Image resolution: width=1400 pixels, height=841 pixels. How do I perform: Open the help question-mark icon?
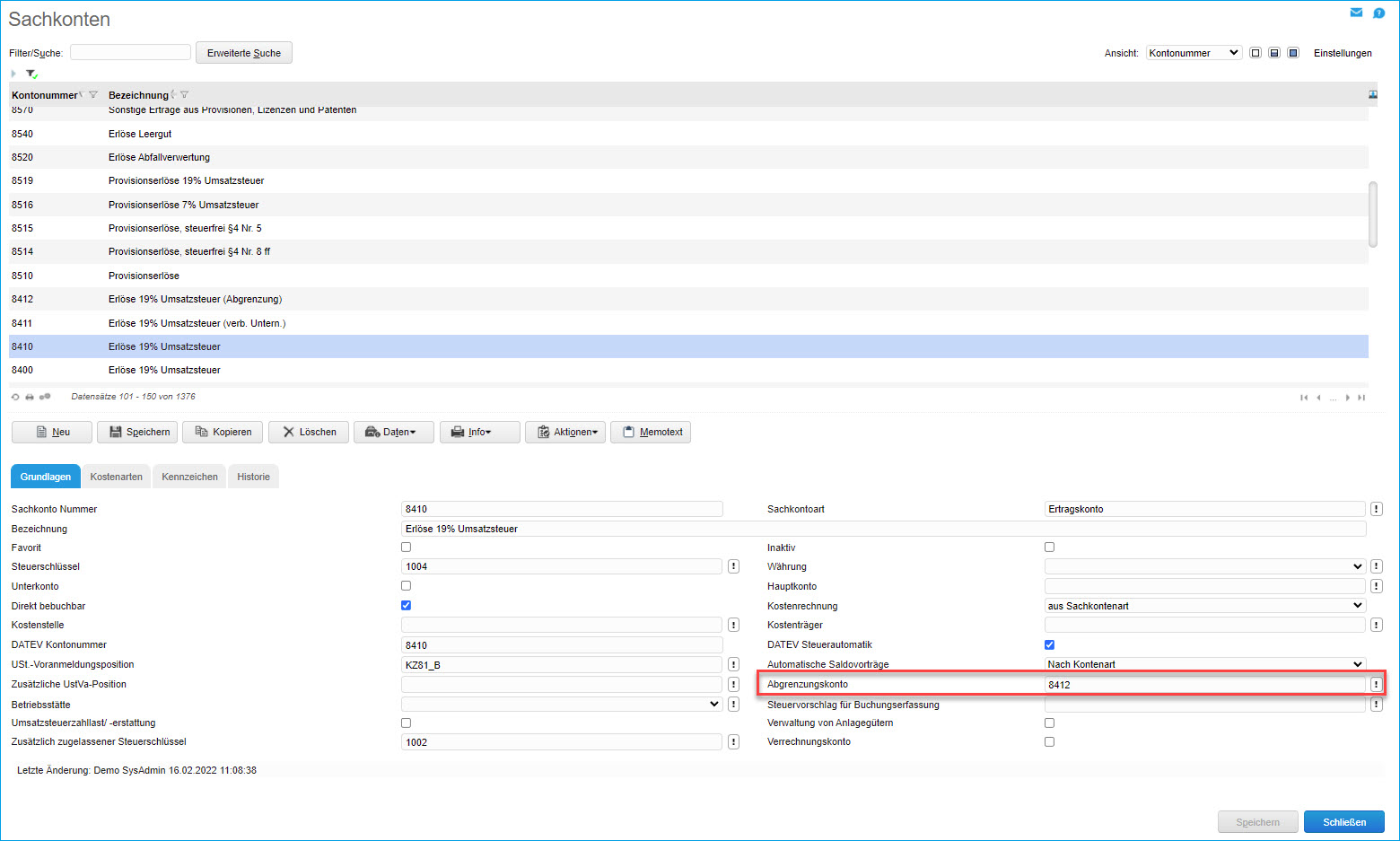(1379, 13)
